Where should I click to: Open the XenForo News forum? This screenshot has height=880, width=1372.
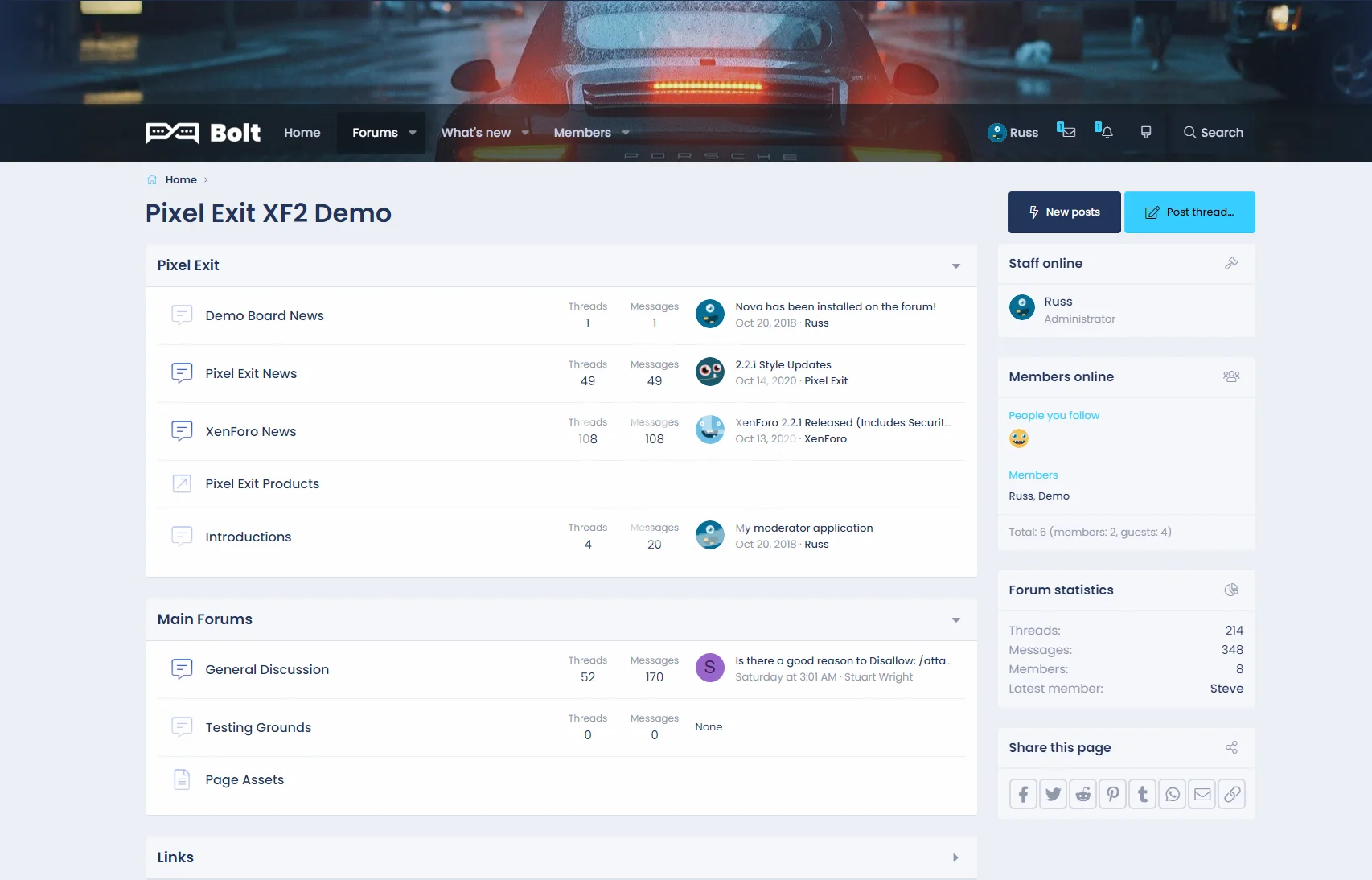[251, 432]
